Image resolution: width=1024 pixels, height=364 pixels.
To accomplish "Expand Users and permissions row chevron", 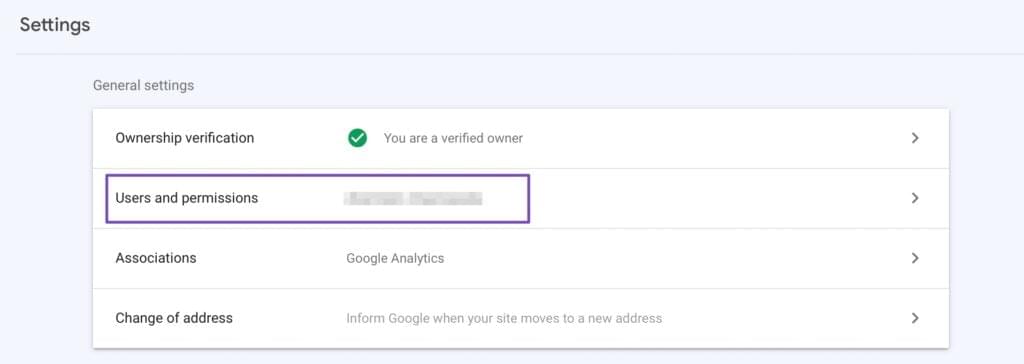I will [x=915, y=198].
